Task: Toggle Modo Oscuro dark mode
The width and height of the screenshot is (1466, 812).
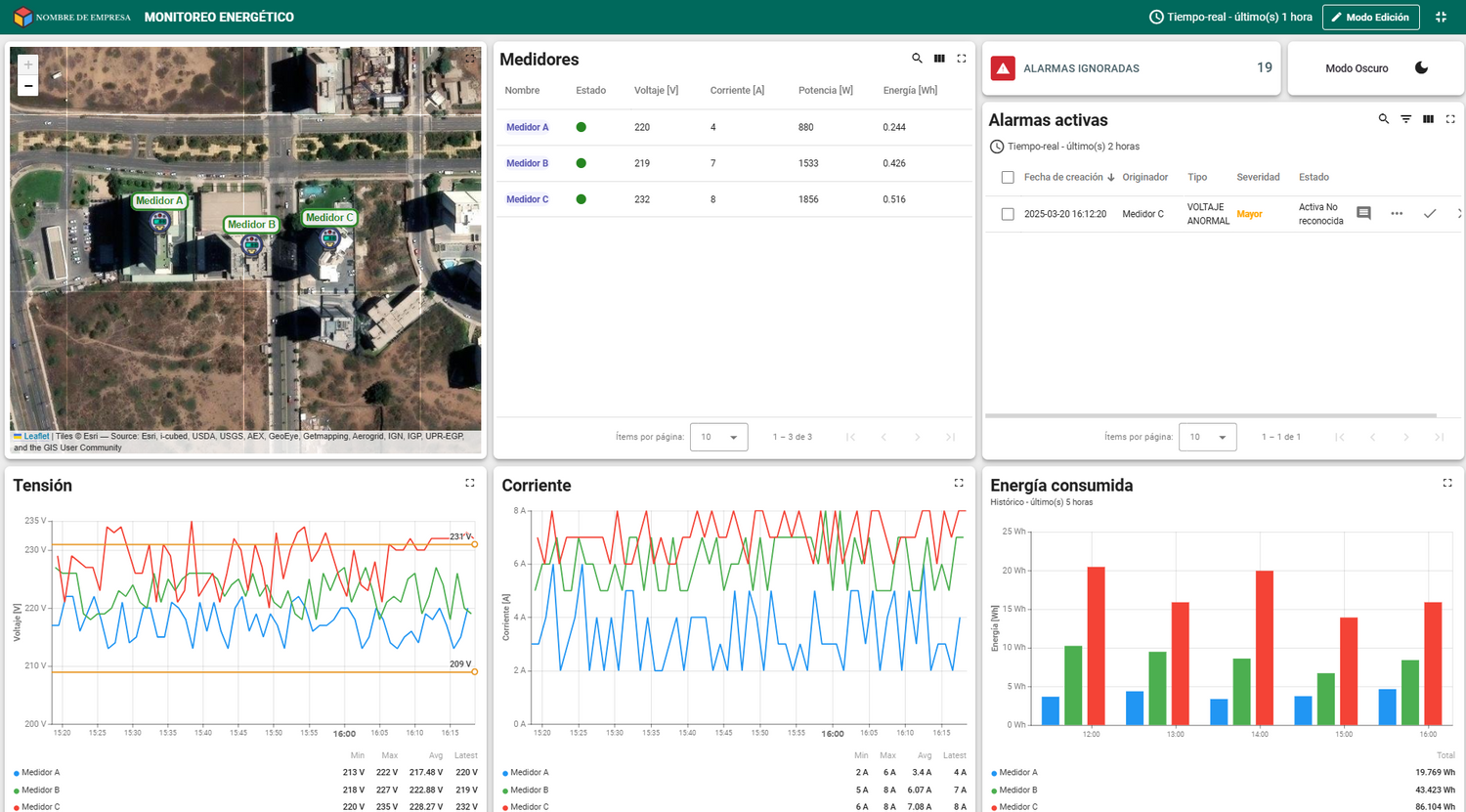Action: click(1421, 68)
